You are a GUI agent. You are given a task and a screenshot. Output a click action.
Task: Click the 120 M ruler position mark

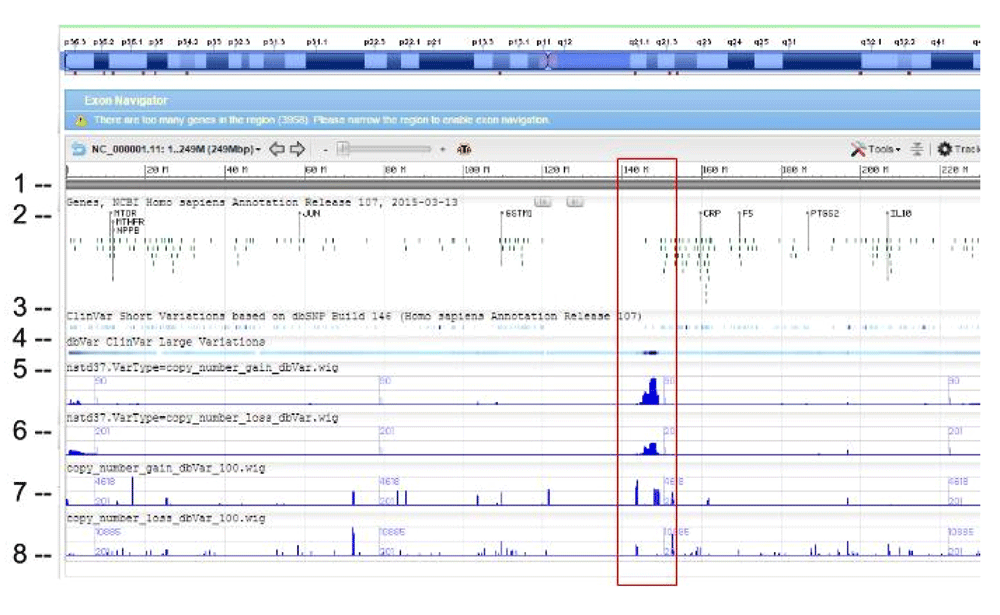coord(557,170)
